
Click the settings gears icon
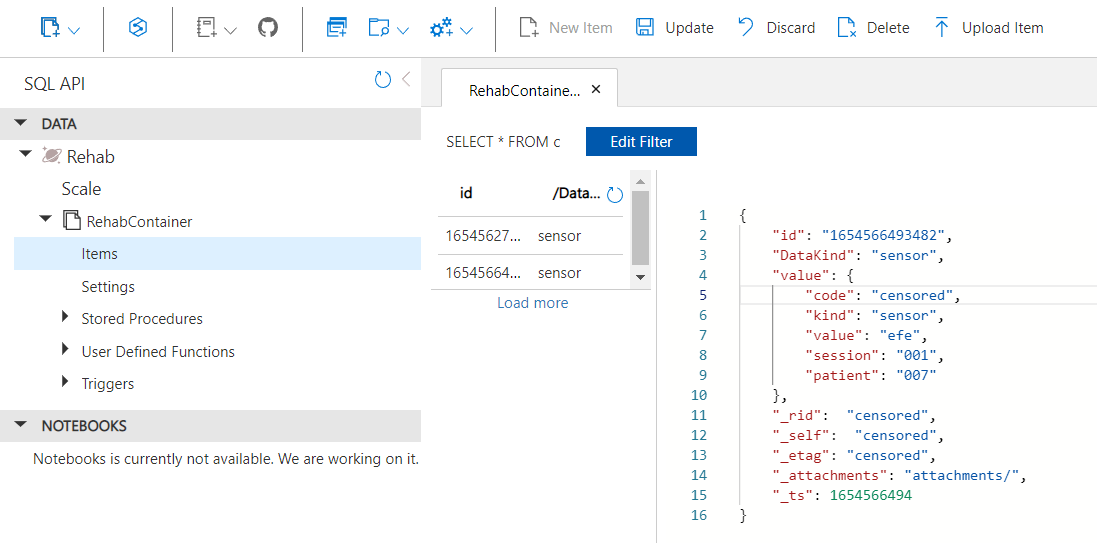pyautogui.click(x=441, y=29)
